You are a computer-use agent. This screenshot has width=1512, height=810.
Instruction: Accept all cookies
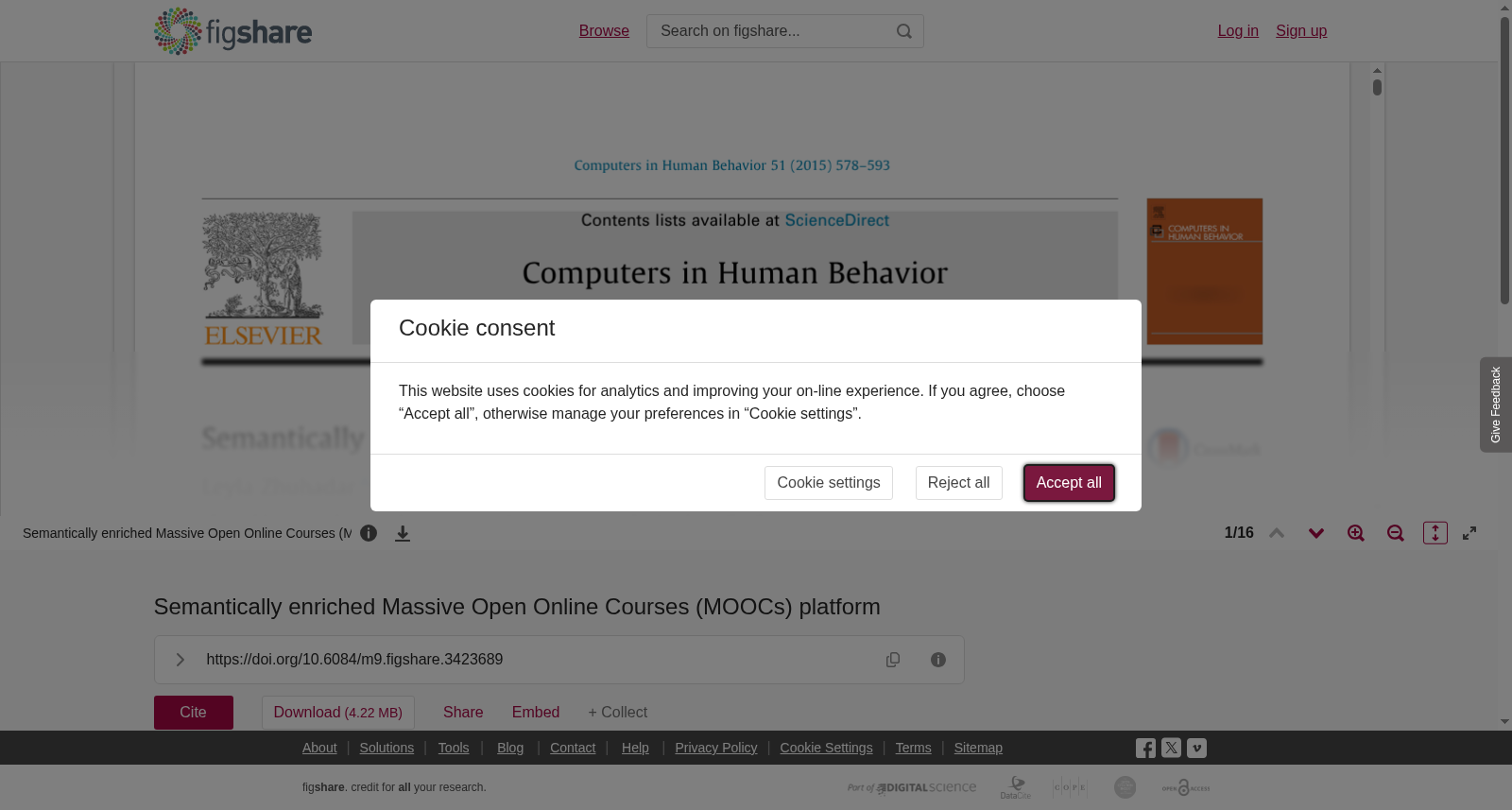tap(1069, 483)
